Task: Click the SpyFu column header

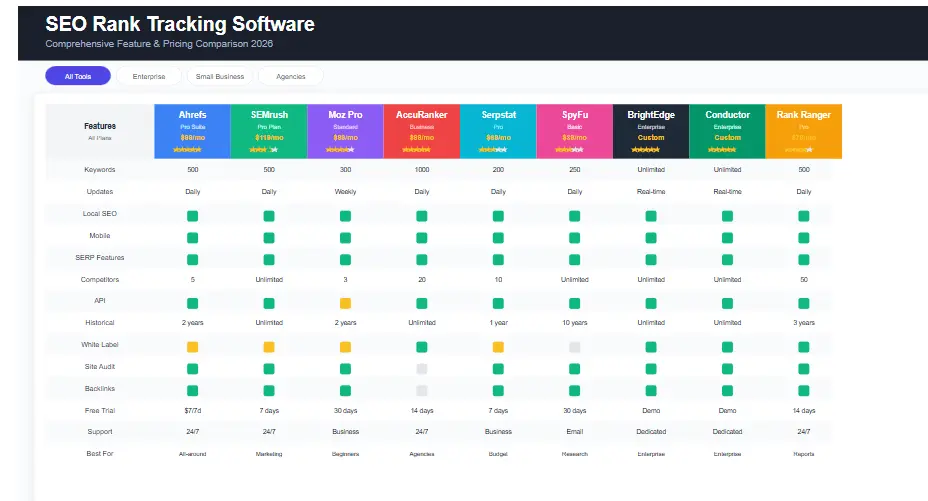Action: tap(574, 131)
